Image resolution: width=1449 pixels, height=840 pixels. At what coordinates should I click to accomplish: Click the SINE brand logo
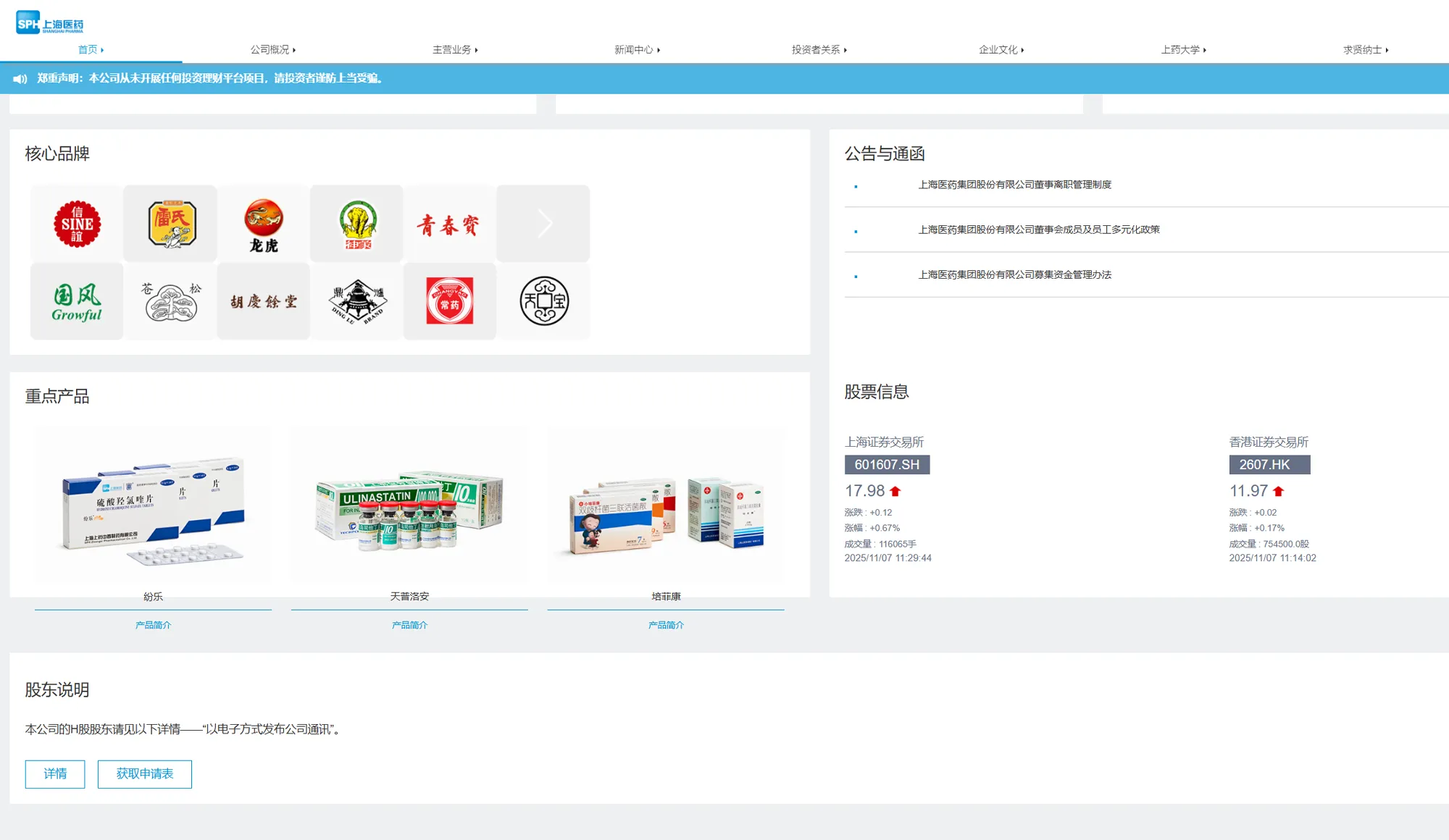[77, 224]
